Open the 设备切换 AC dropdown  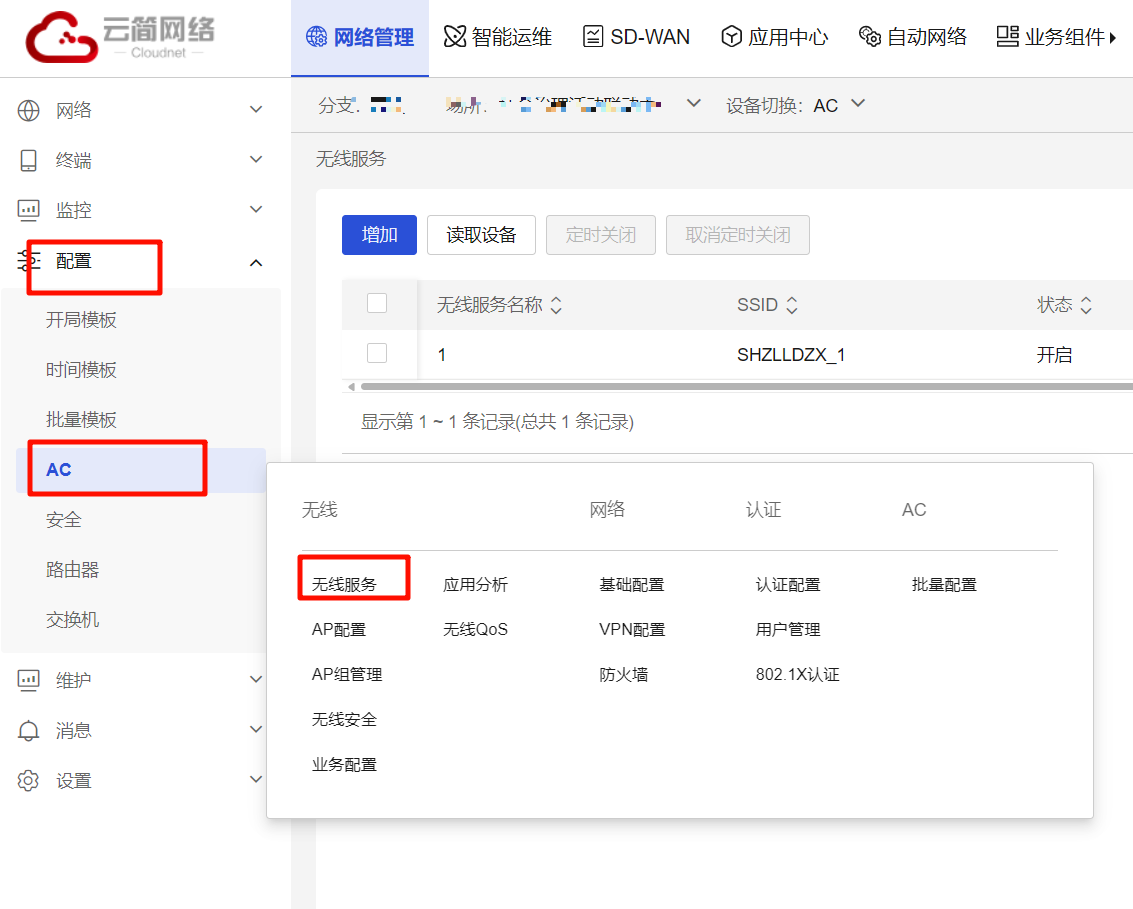tap(858, 103)
